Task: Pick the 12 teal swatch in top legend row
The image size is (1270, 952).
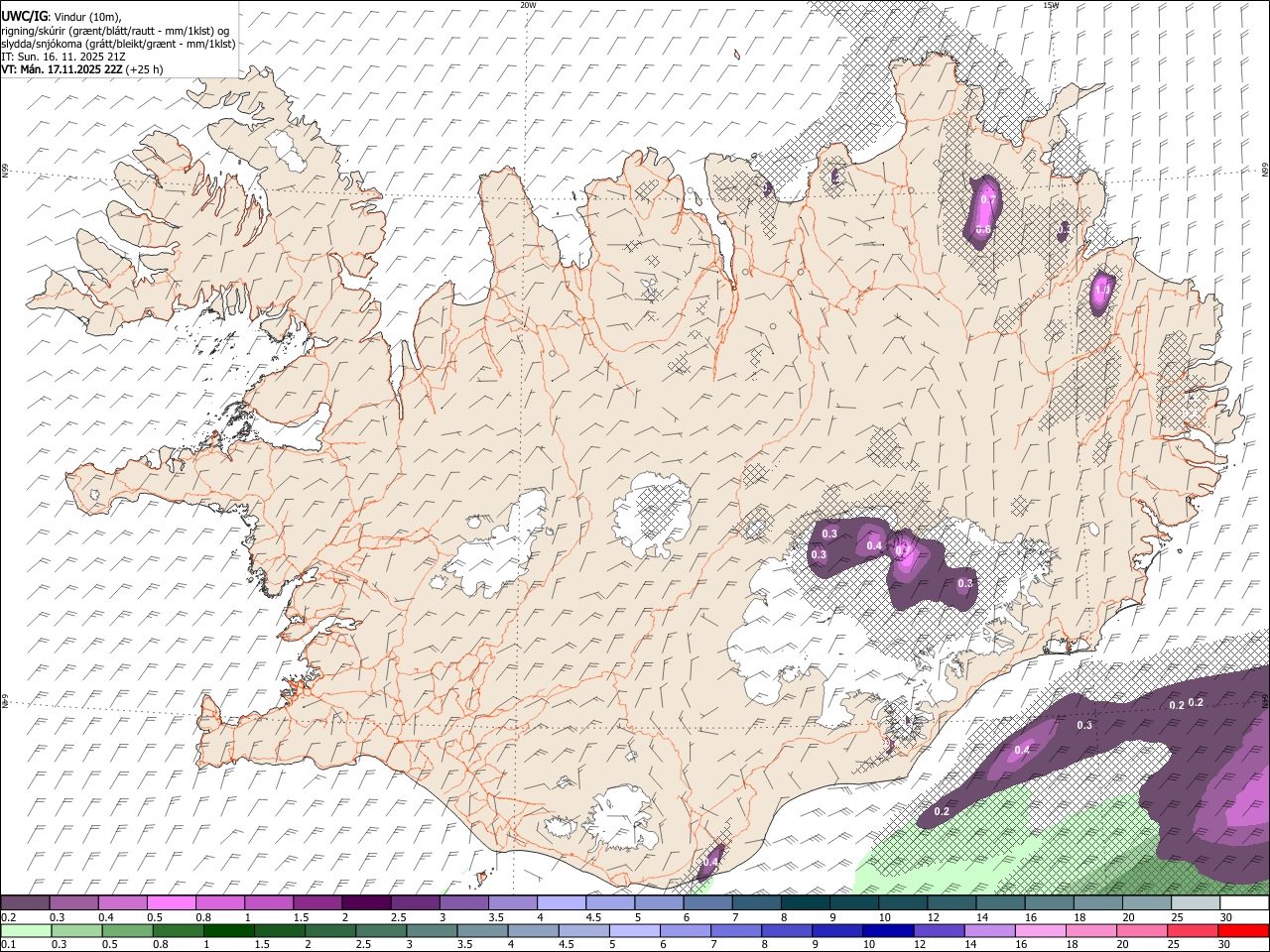Action: click(x=952, y=903)
